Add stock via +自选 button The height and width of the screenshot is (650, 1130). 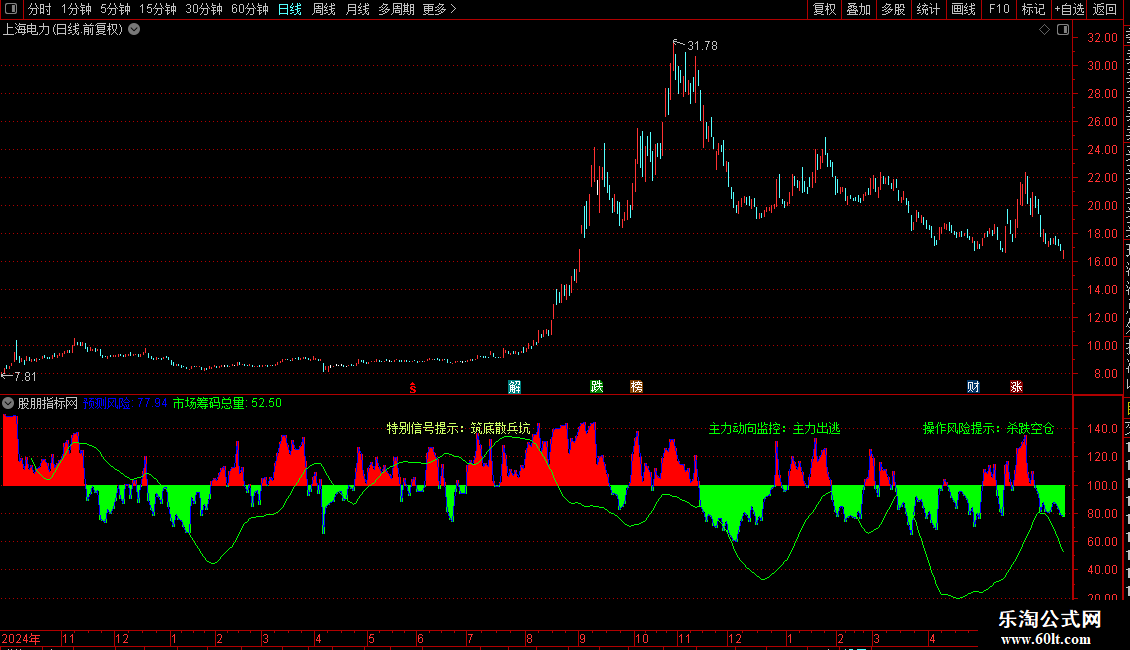pos(1069,9)
